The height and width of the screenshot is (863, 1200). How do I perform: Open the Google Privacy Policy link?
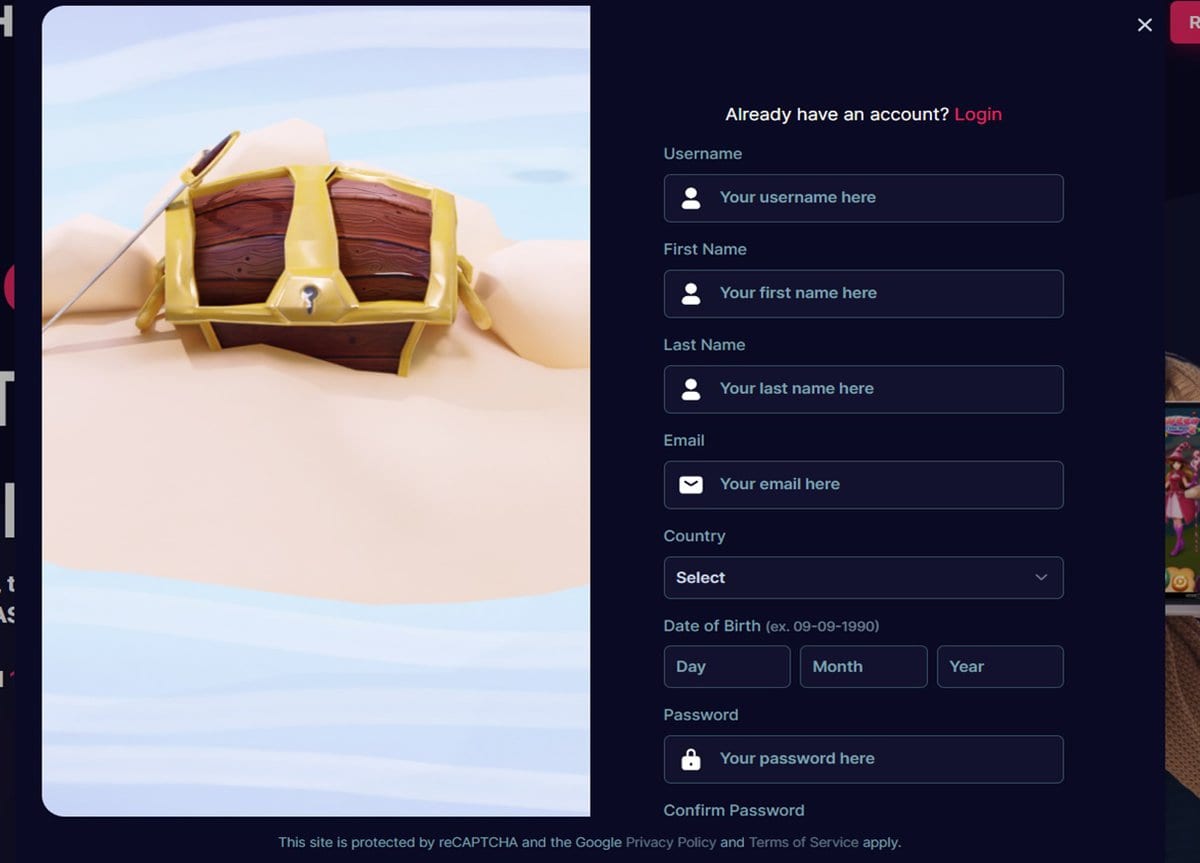pos(671,842)
